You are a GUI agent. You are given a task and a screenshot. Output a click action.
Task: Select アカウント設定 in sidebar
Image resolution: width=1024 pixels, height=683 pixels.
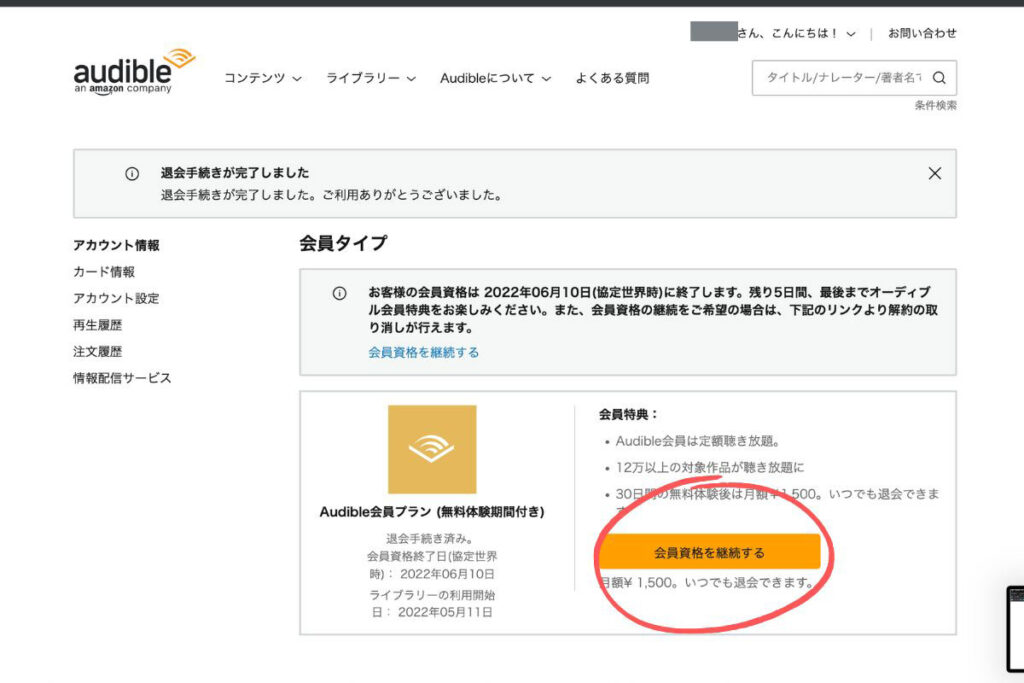(x=116, y=298)
